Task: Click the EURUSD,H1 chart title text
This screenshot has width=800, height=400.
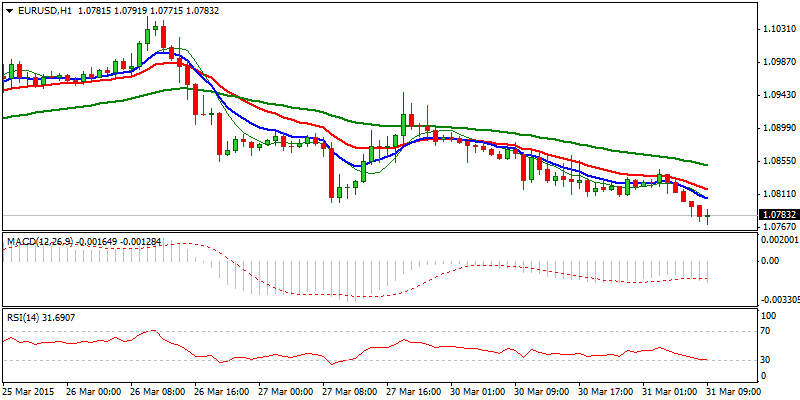Action: (x=43, y=11)
